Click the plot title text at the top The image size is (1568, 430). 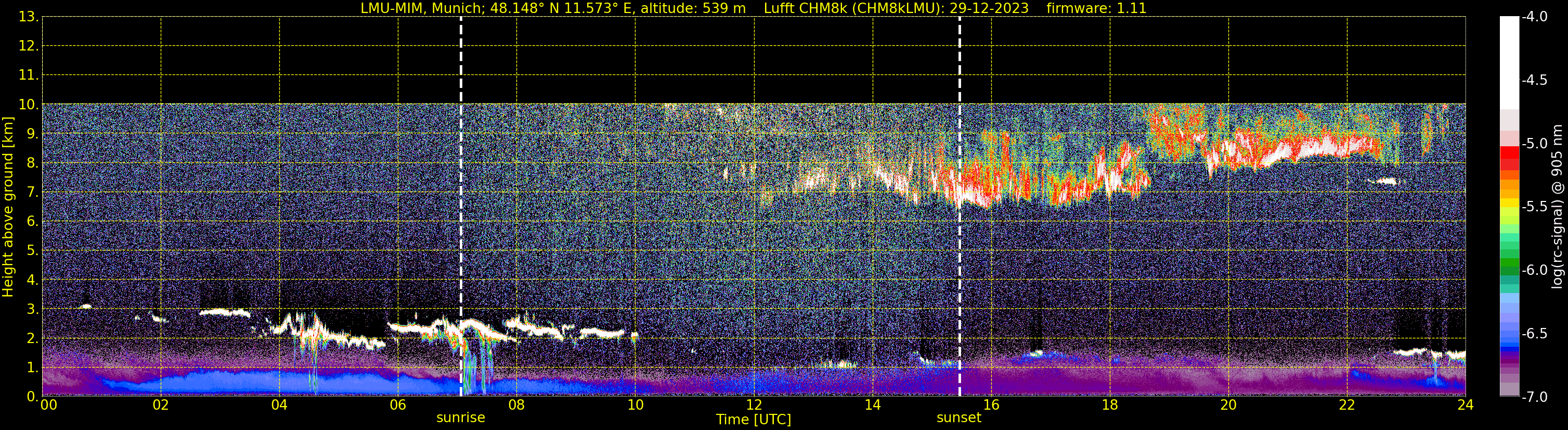point(754,8)
